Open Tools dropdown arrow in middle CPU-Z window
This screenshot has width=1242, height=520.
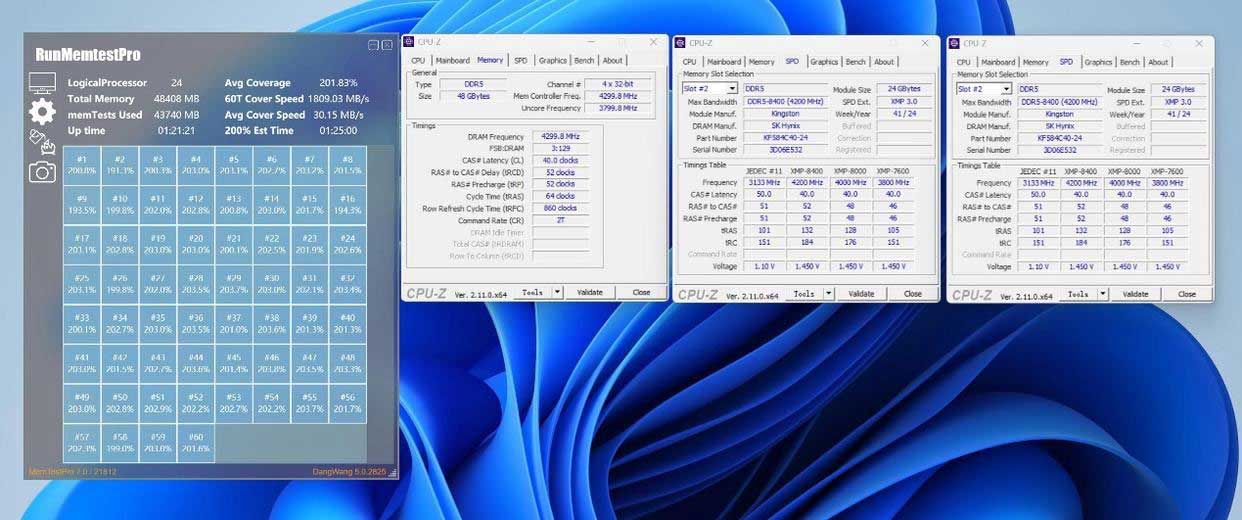[x=829, y=294]
